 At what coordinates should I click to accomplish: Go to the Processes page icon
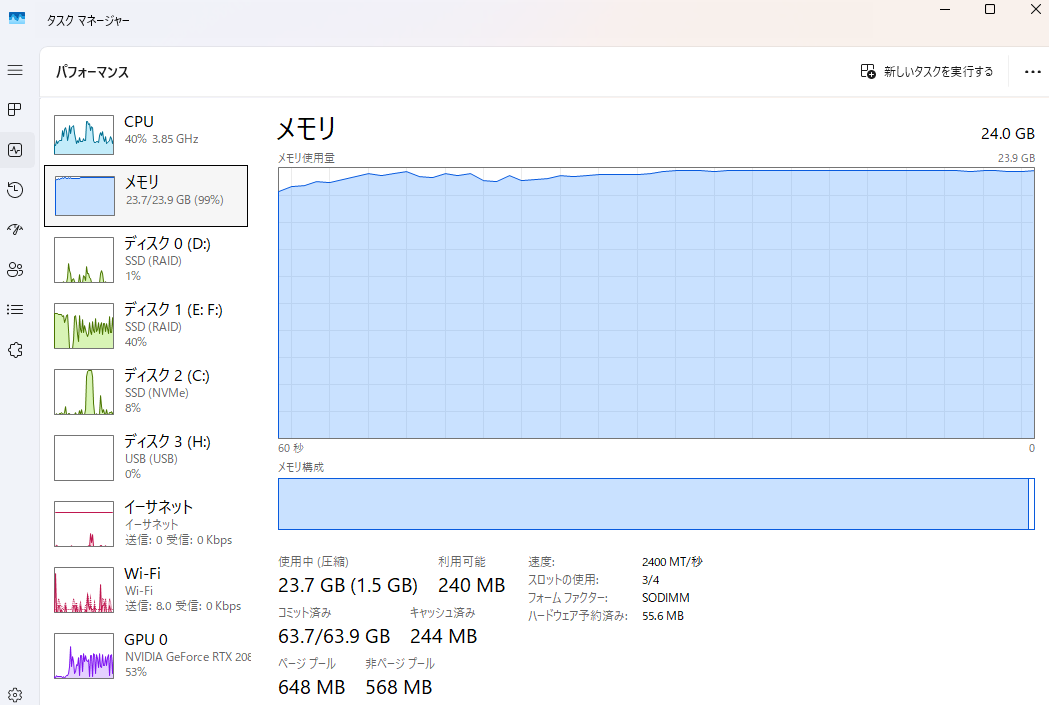[15, 110]
